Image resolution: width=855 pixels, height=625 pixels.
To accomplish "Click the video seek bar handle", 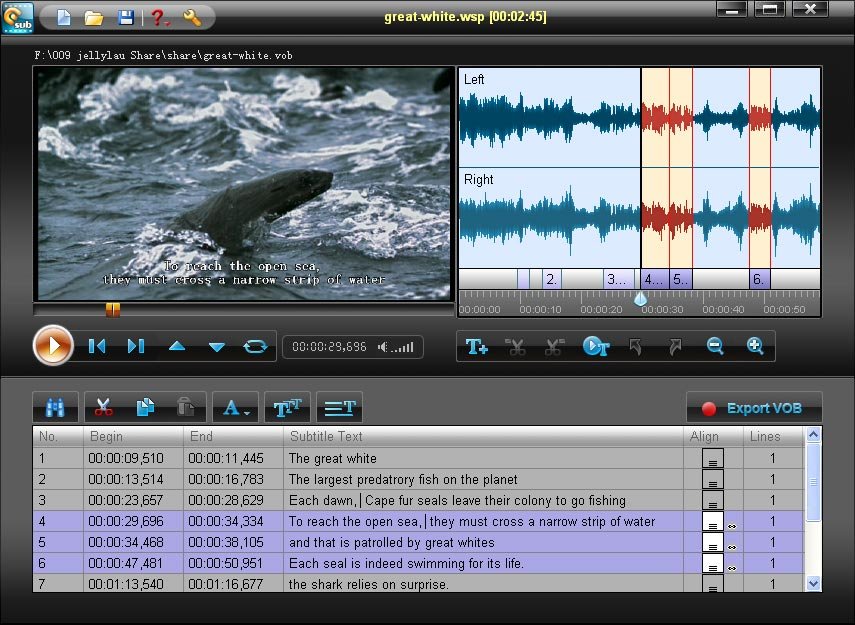I will point(113,310).
